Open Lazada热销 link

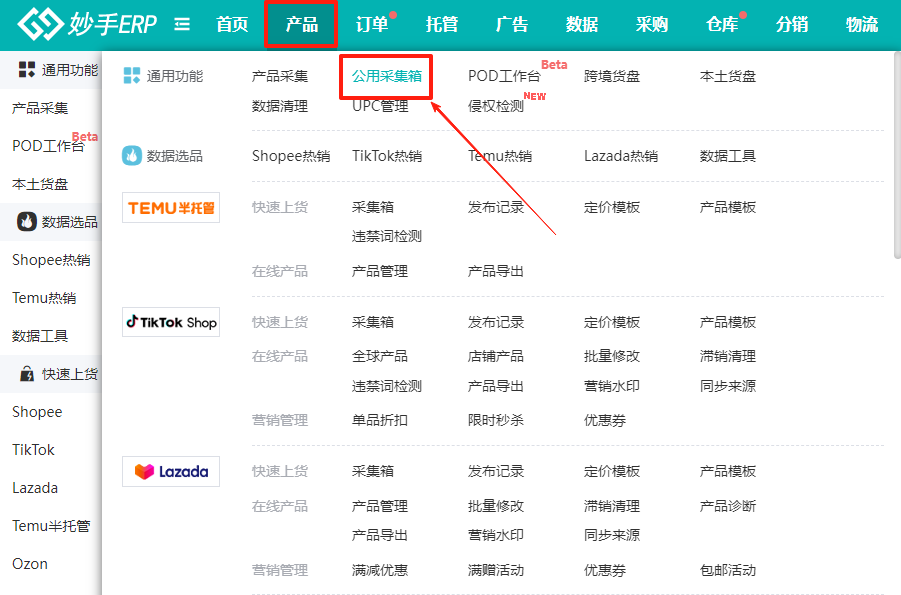[x=621, y=156]
